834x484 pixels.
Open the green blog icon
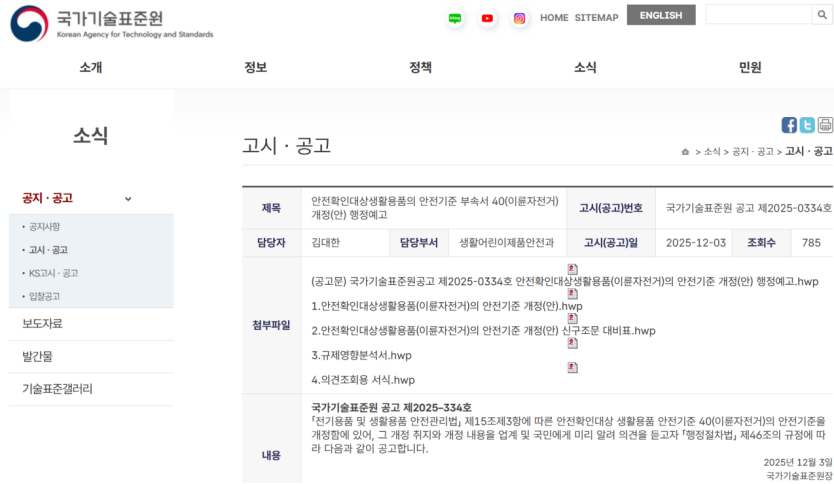tap(455, 18)
